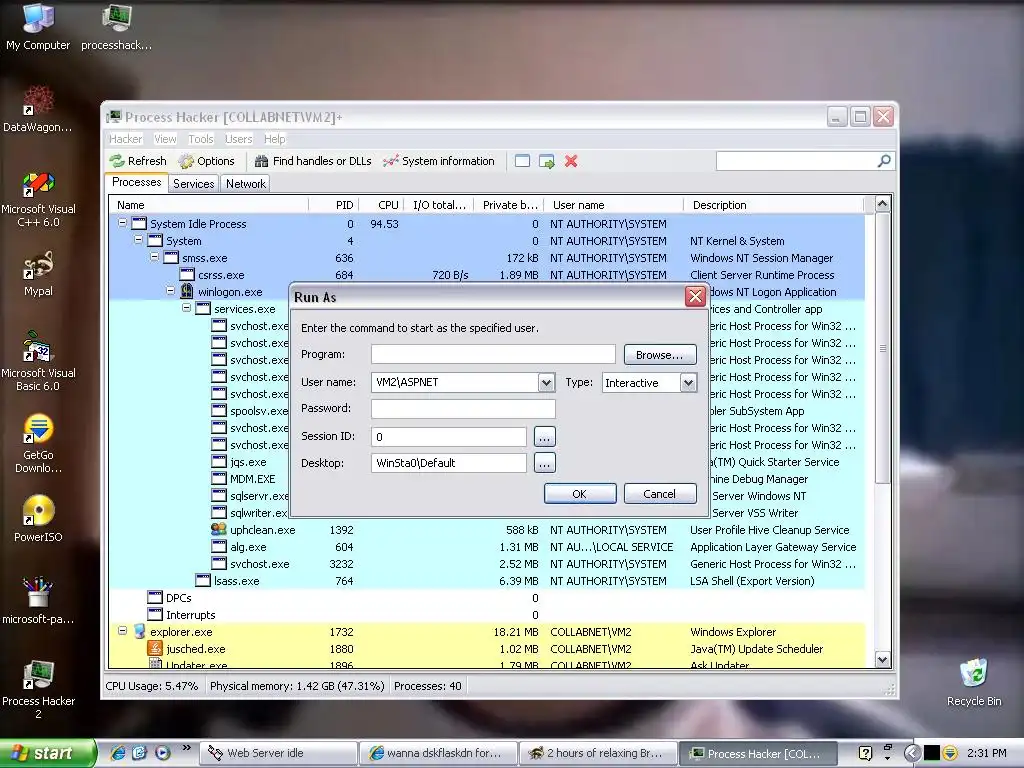The image size is (1024, 768).
Task: Open the processhacker desktop shortcut
Action: (117, 26)
